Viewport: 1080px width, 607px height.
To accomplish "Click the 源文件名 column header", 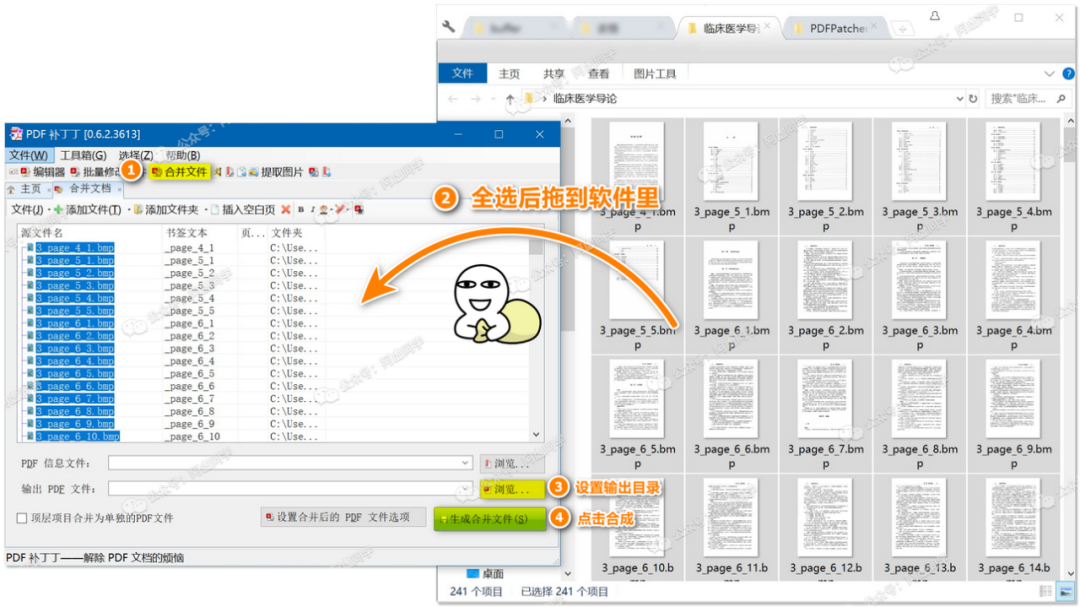I will pos(42,233).
